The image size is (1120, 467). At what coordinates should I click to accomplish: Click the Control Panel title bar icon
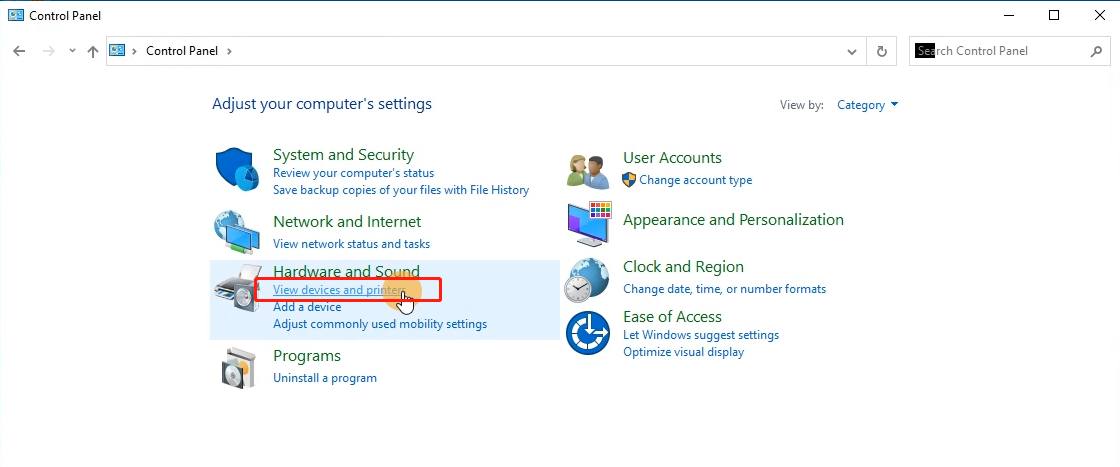(15, 15)
